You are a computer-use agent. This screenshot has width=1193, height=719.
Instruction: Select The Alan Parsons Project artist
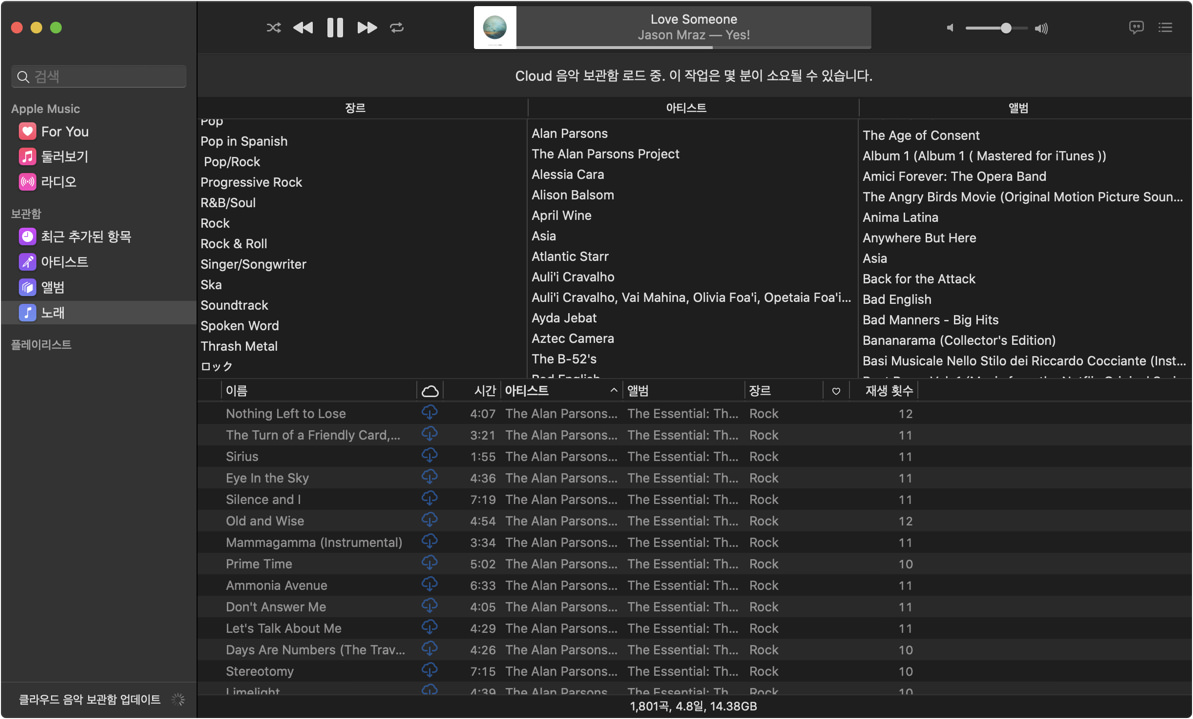[606, 154]
